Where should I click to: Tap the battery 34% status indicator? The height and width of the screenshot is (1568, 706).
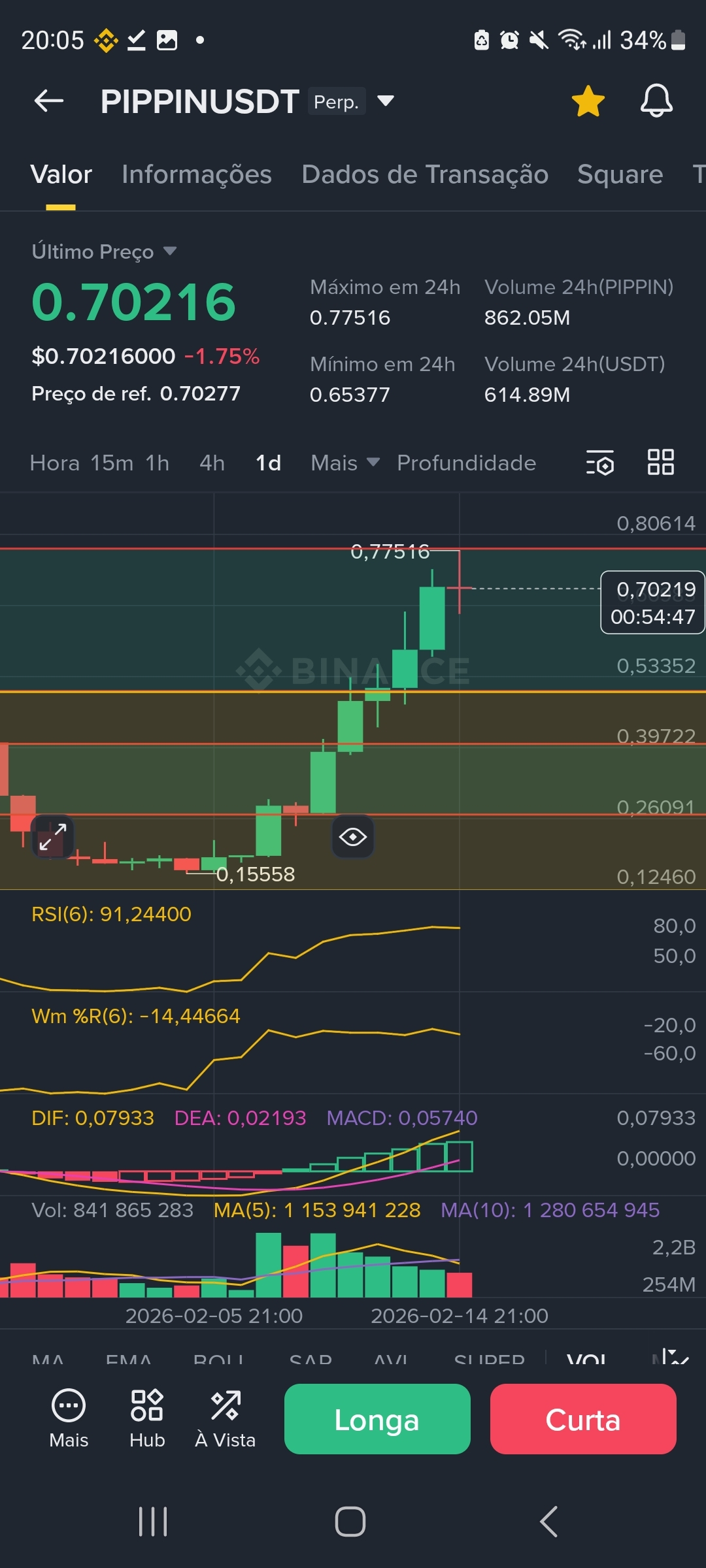(652, 41)
